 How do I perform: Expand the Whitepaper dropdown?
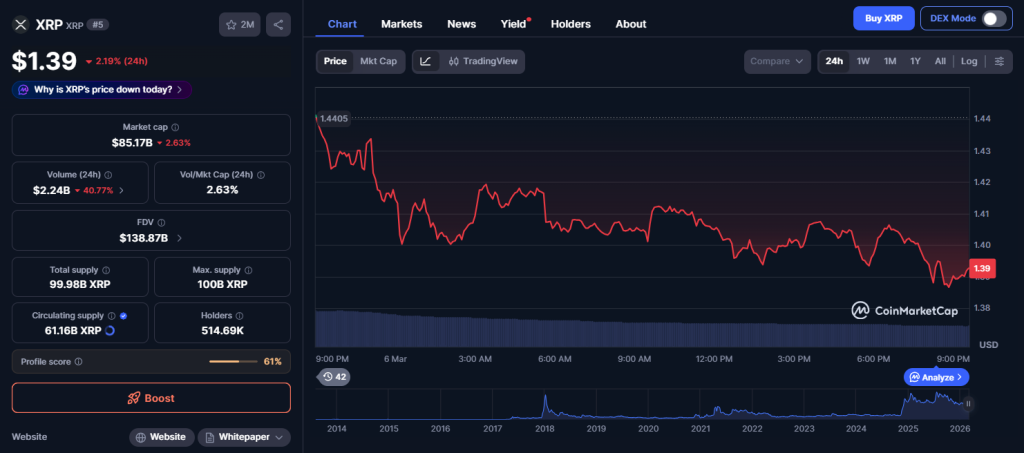[x=244, y=437]
